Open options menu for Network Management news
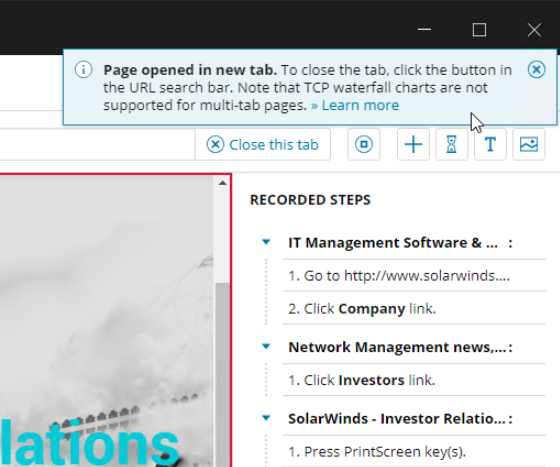560x467 pixels. [x=510, y=347]
